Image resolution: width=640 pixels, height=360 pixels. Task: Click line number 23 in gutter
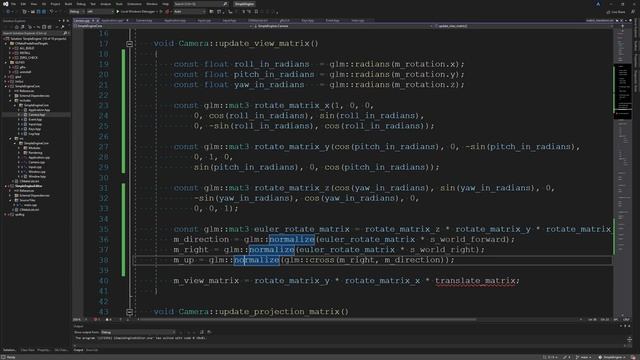[x=104, y=105]
